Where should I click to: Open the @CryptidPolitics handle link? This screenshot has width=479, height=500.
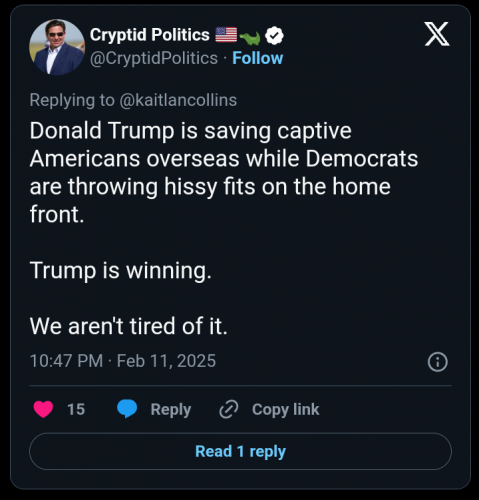pos(154,58)
